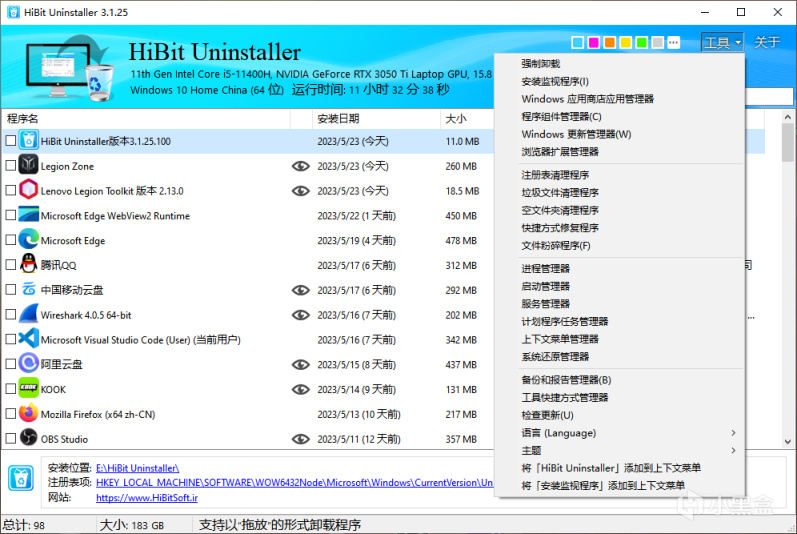Select 强制卸载 from tools menu

[x=620, y=64]
